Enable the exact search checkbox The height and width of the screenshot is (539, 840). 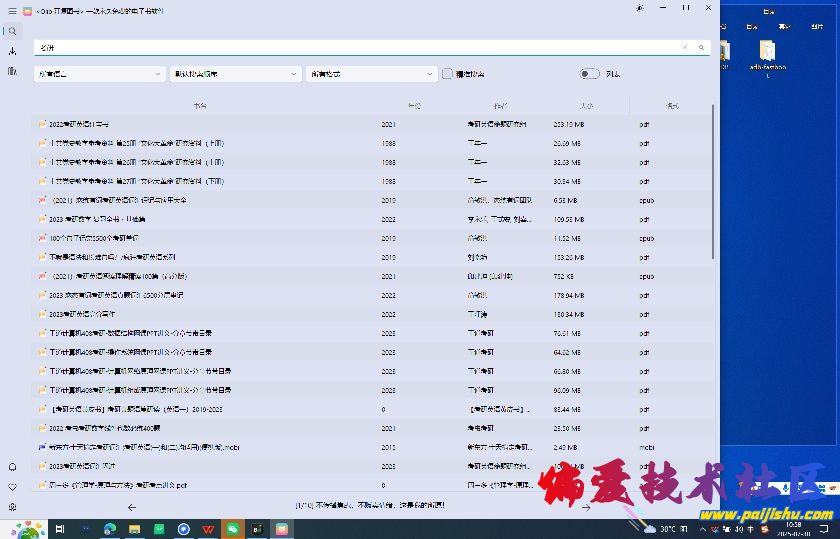447,74
